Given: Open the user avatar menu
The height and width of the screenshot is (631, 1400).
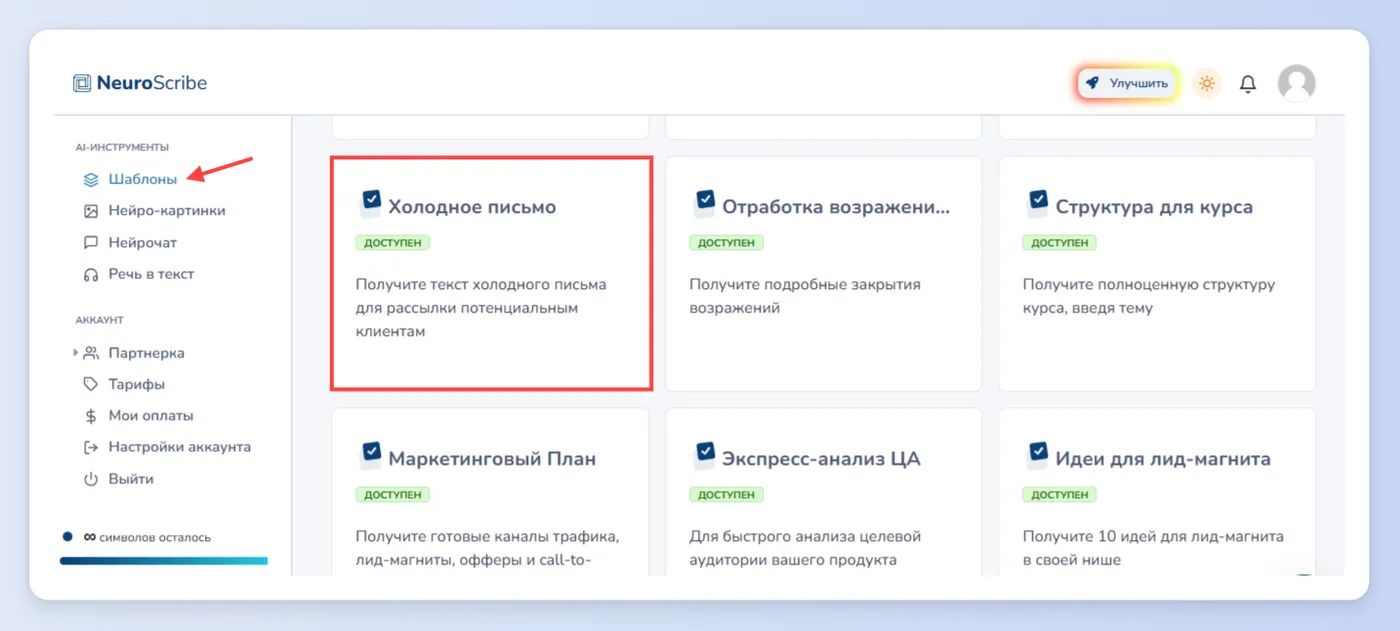Looking at the screenshot, I should 1297,83.
